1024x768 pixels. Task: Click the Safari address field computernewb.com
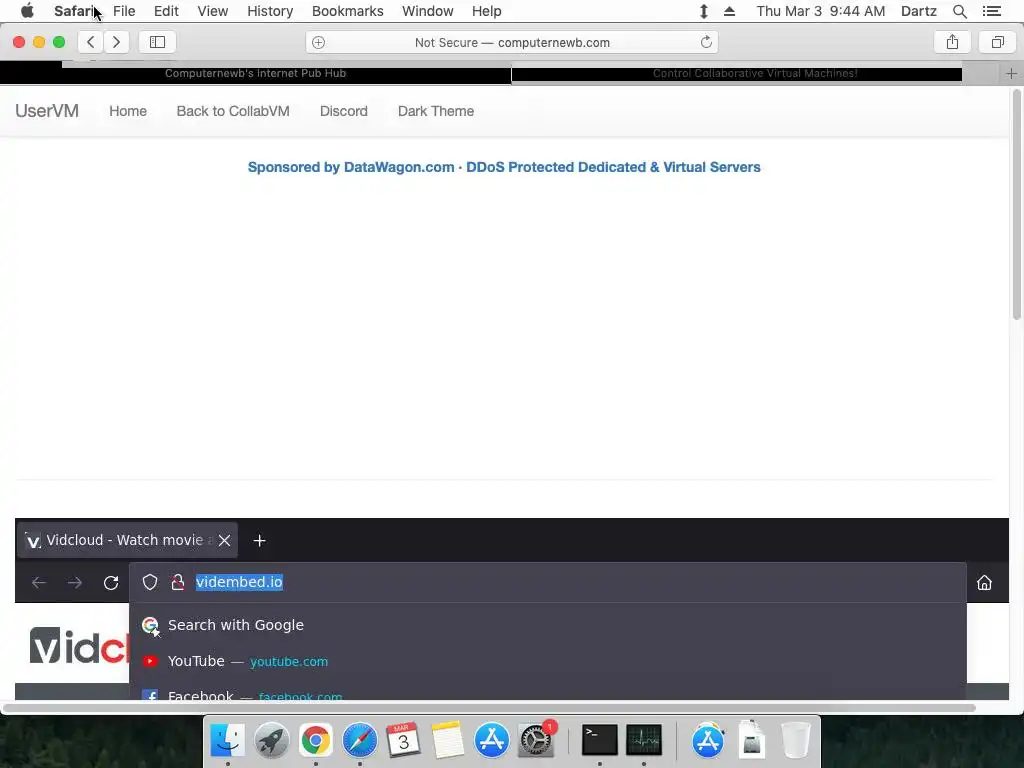512,42
